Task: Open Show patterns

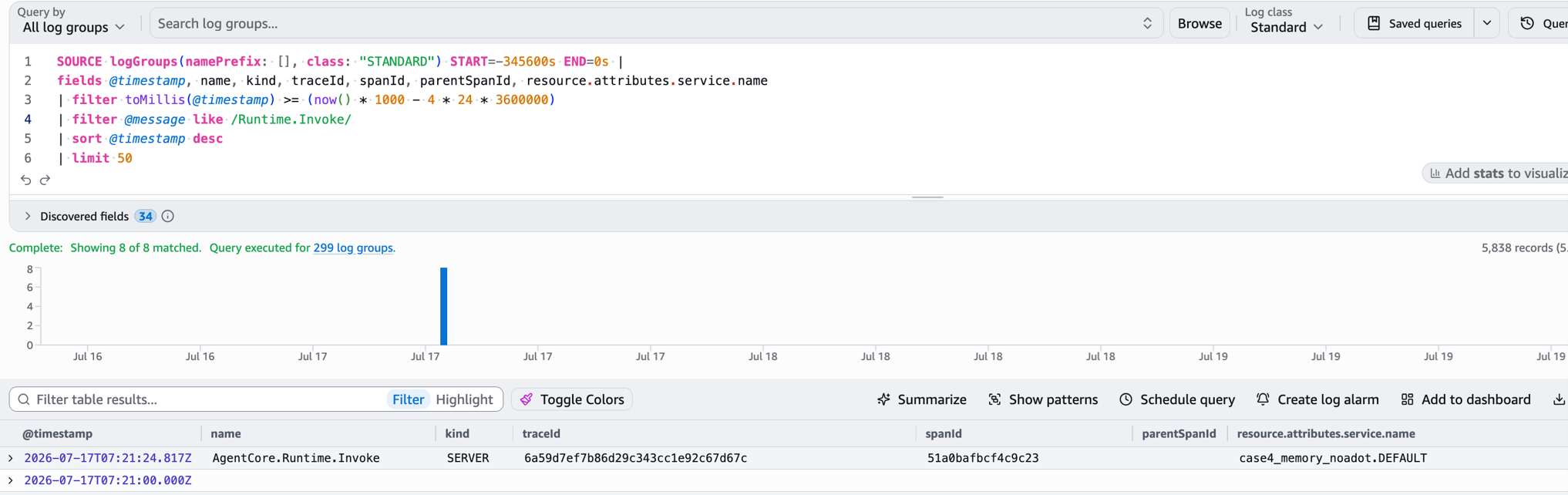Action: [1043, 399]
